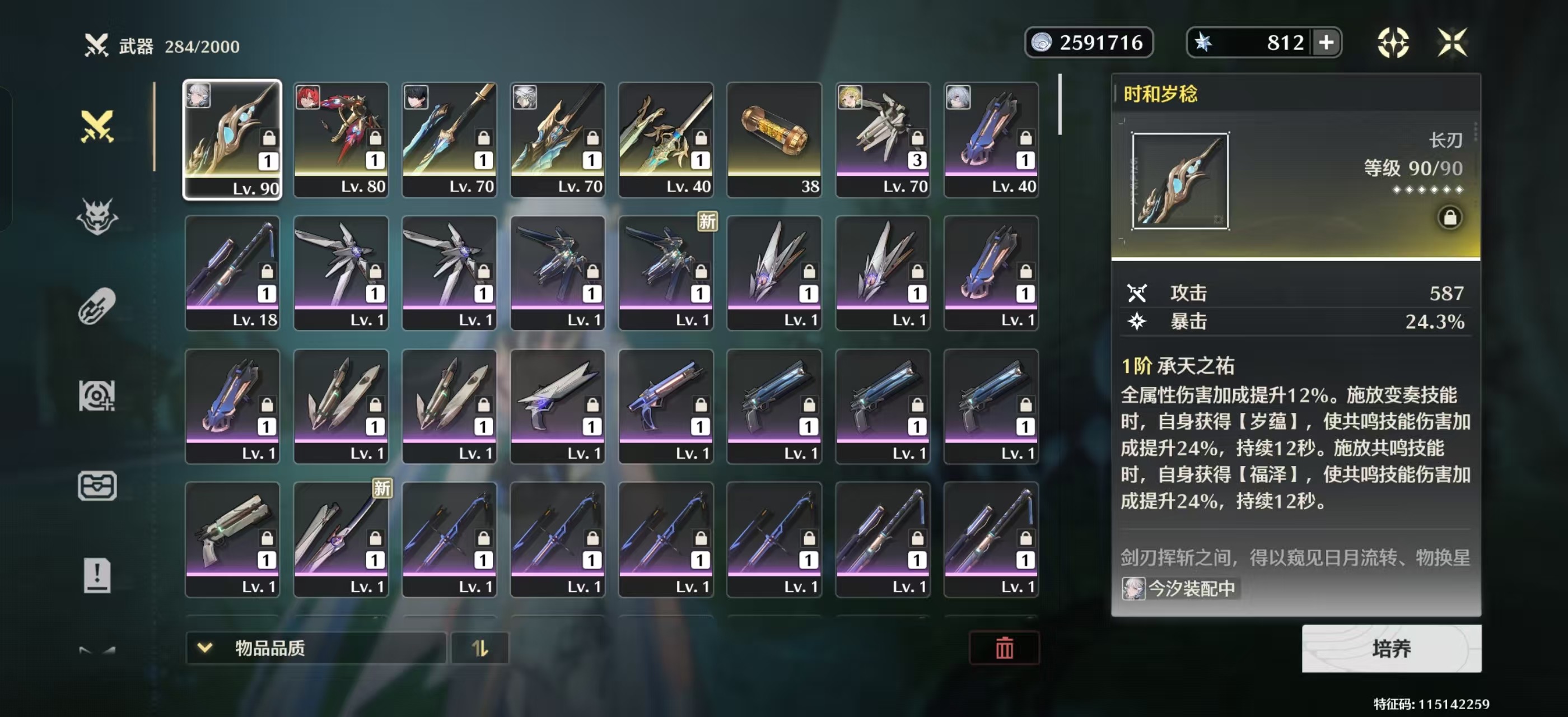Select the new pistol-sword marked 新
Image resolution: width=1568 pixels, height=717 pixels.
[x=341, y=539]
